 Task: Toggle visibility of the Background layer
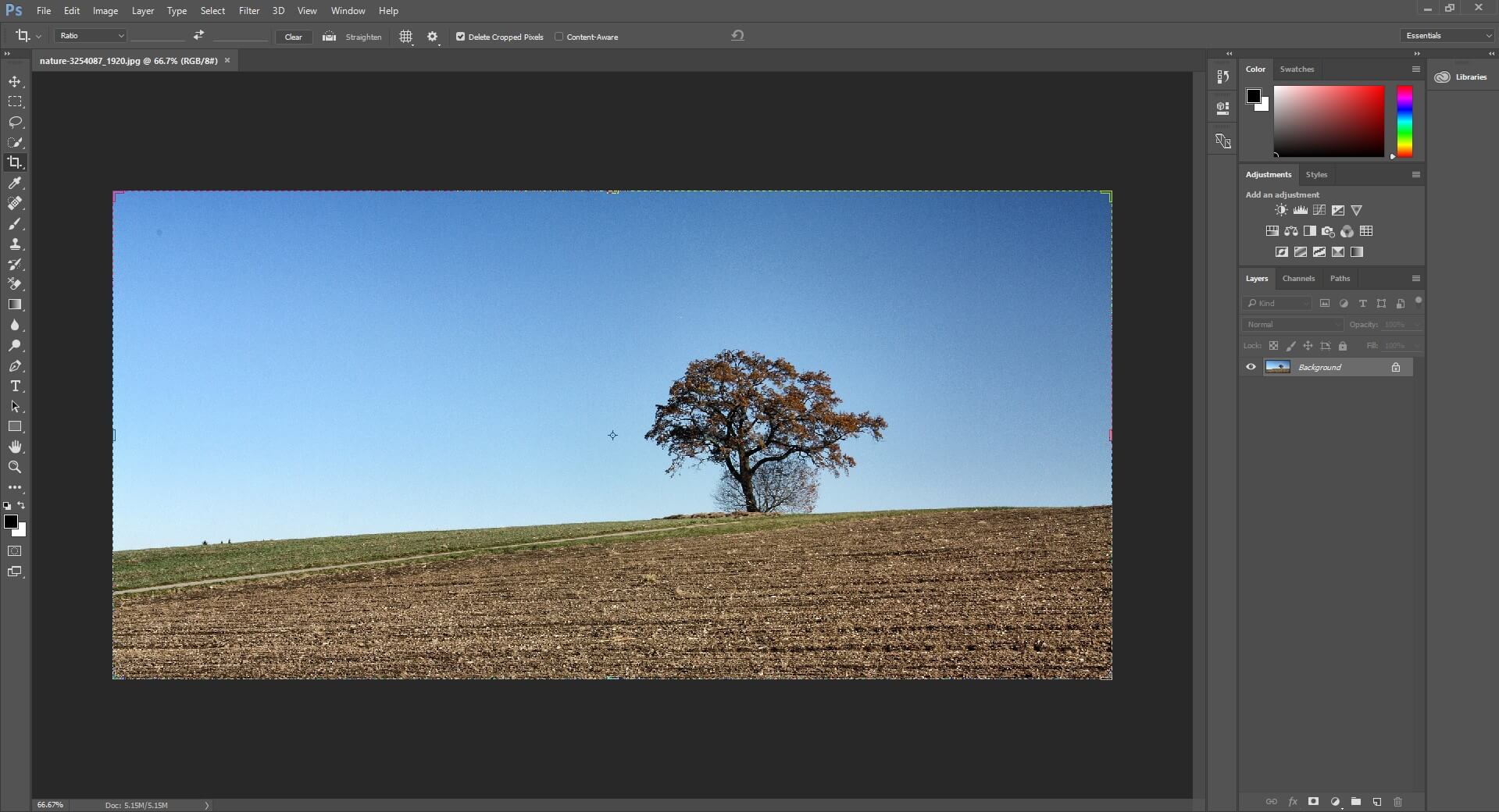[x=1251, y=367]
